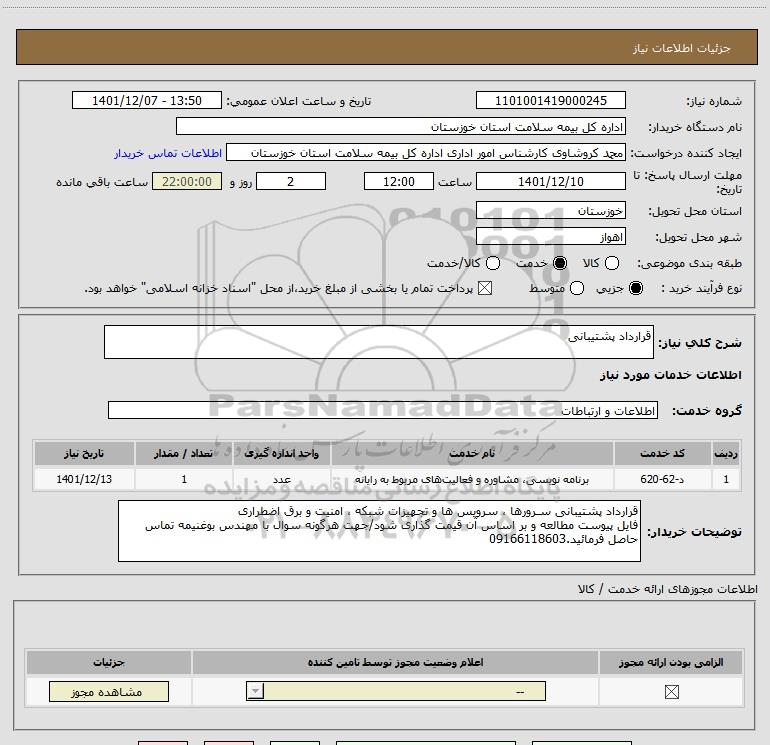Toggle the اسناد خزانه اسلامی payment checkbox
The image size is (770, 745).
(485, 288)
